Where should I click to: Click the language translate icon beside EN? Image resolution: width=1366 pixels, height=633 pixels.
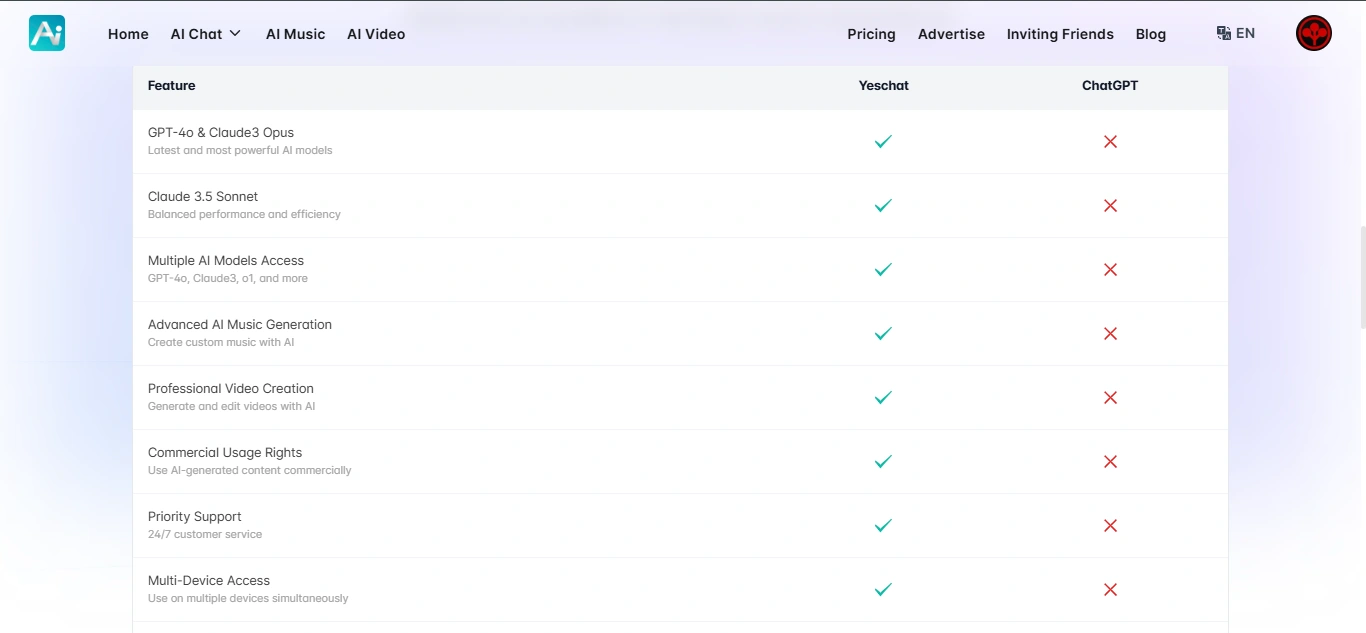click(1223, 33)
